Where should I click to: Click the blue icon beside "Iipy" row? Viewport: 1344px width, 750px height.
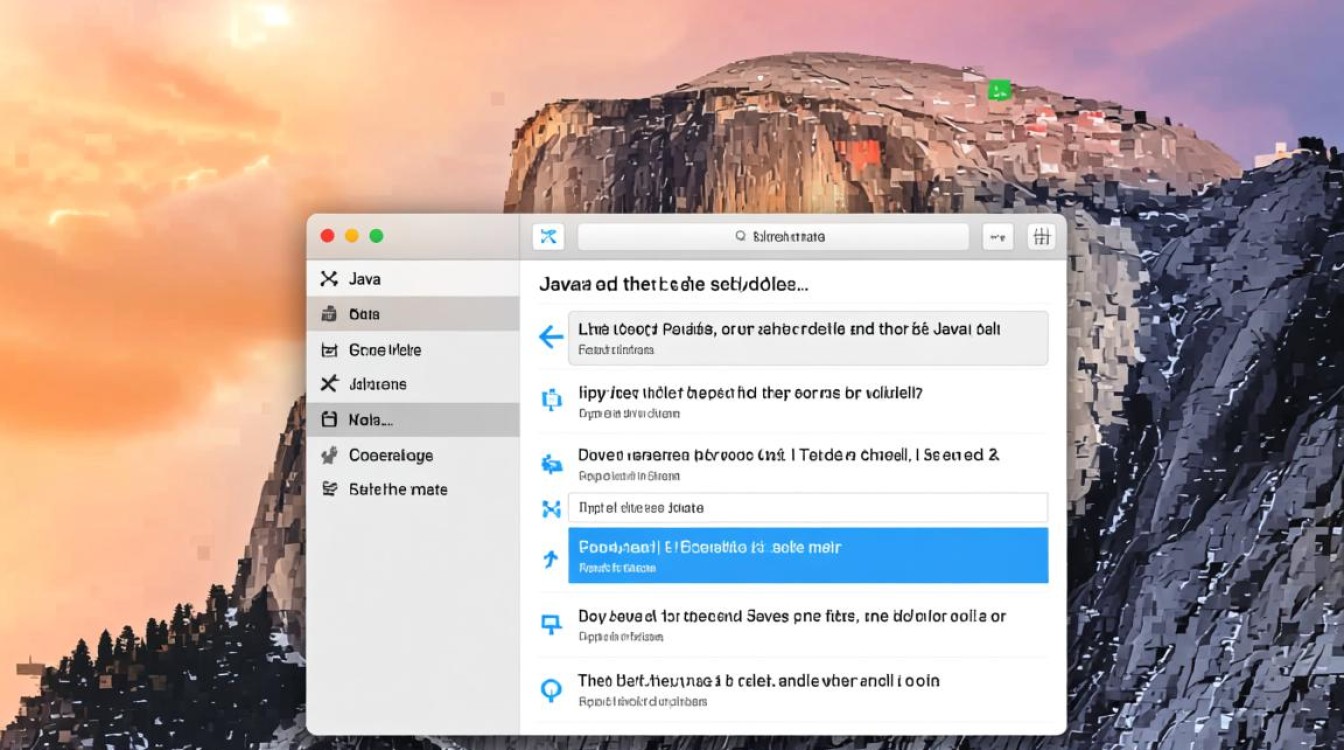(x=551, y=401)
